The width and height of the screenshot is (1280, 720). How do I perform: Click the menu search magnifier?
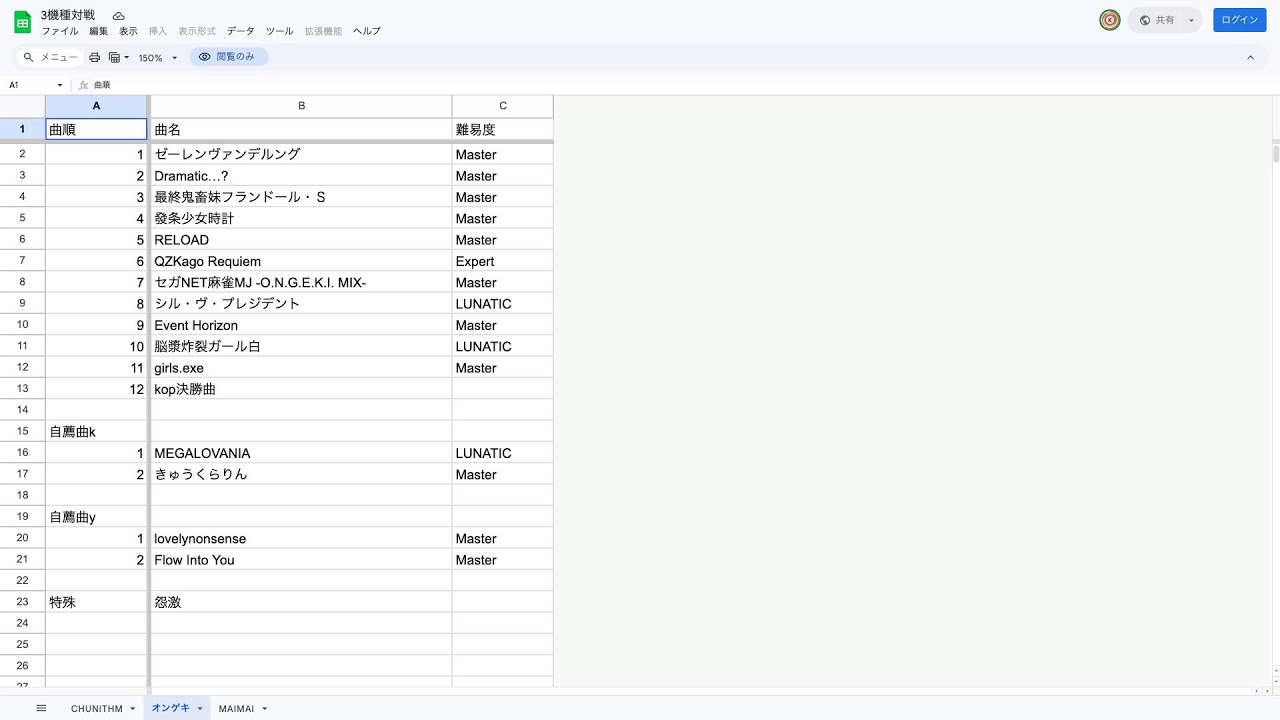point(29,58)
